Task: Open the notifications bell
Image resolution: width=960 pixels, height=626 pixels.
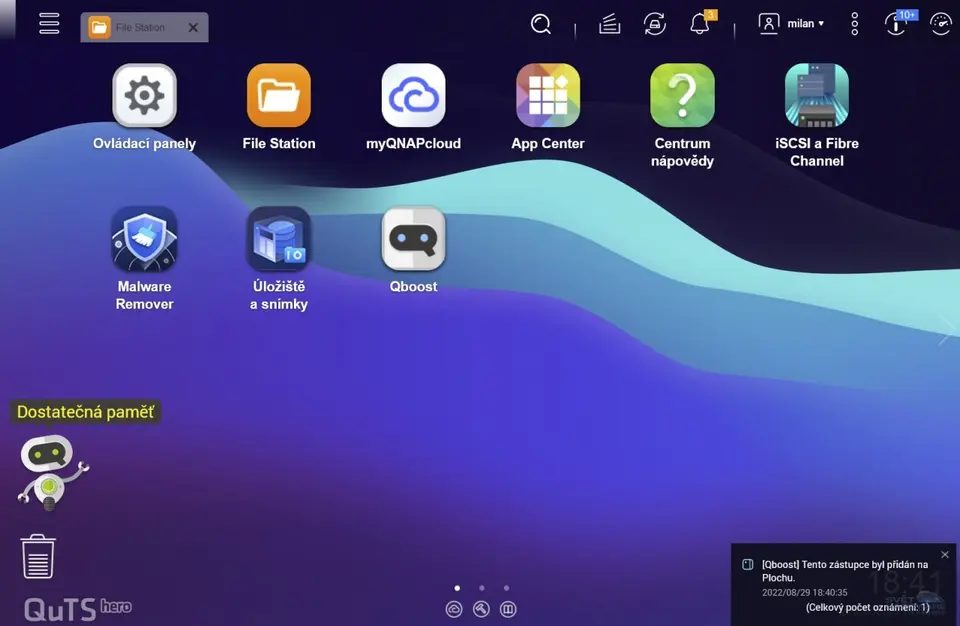Action: pyautogui.click(x=700, y=24)
